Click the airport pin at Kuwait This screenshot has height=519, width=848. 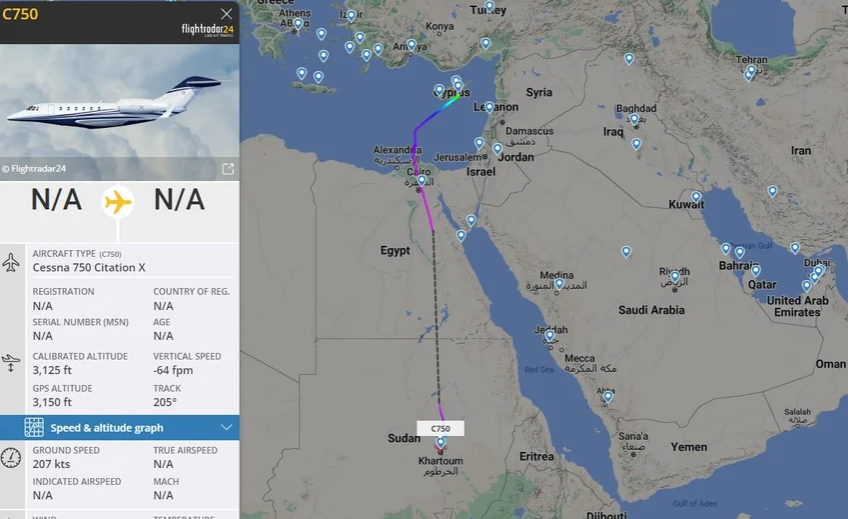(696, 197)
